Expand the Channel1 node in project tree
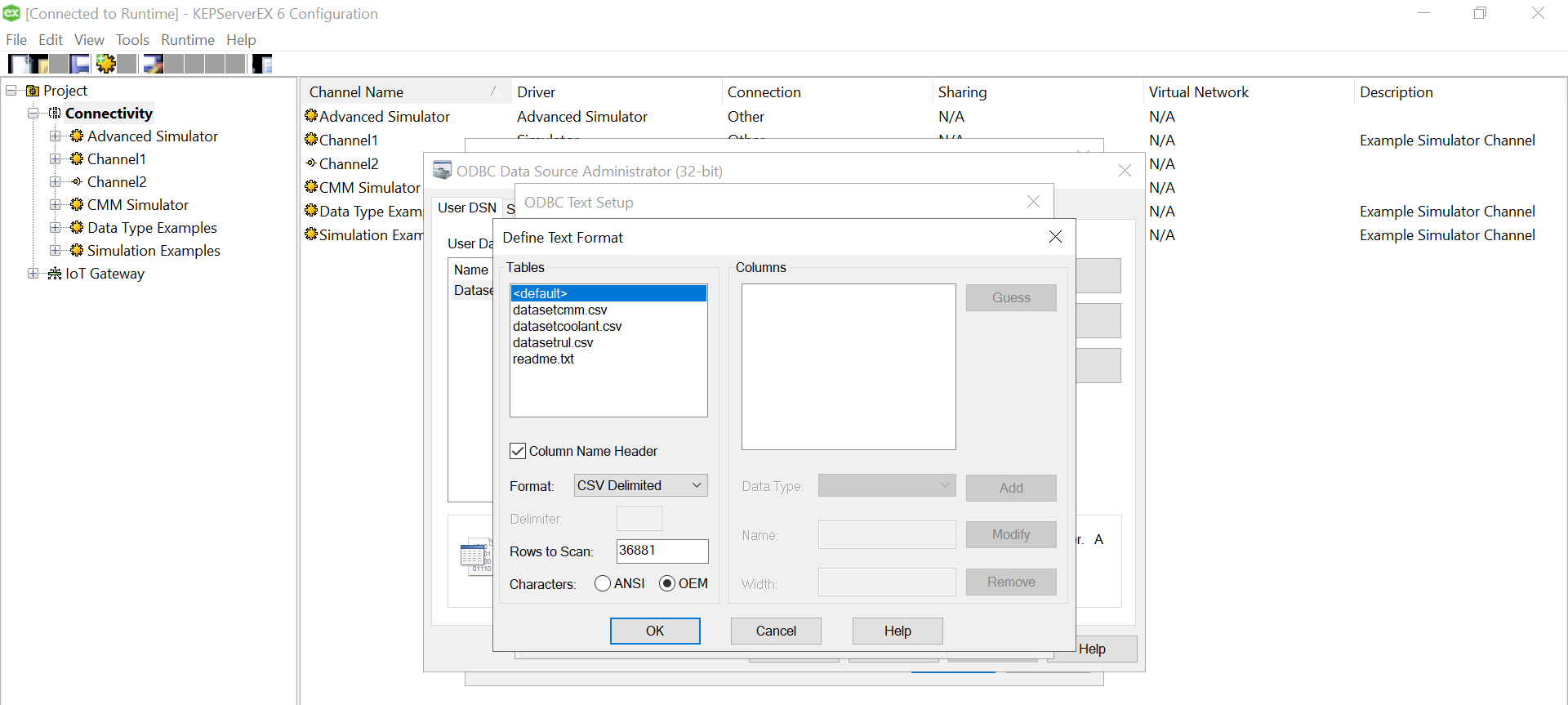Viewport: 1568px width, 705px height. click(55, 159)
